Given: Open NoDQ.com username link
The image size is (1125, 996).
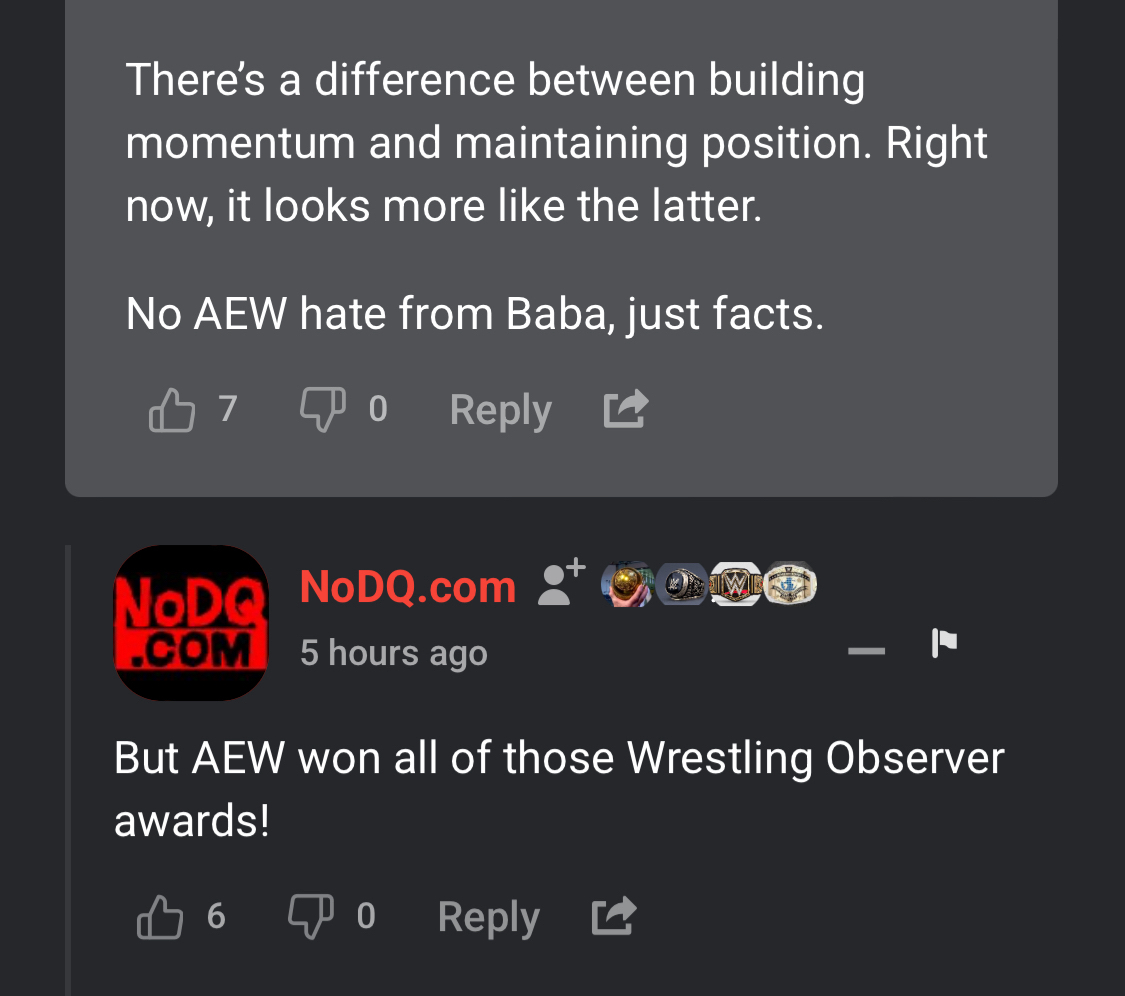Looking at the screenshot, I should (x=408, y=586).
